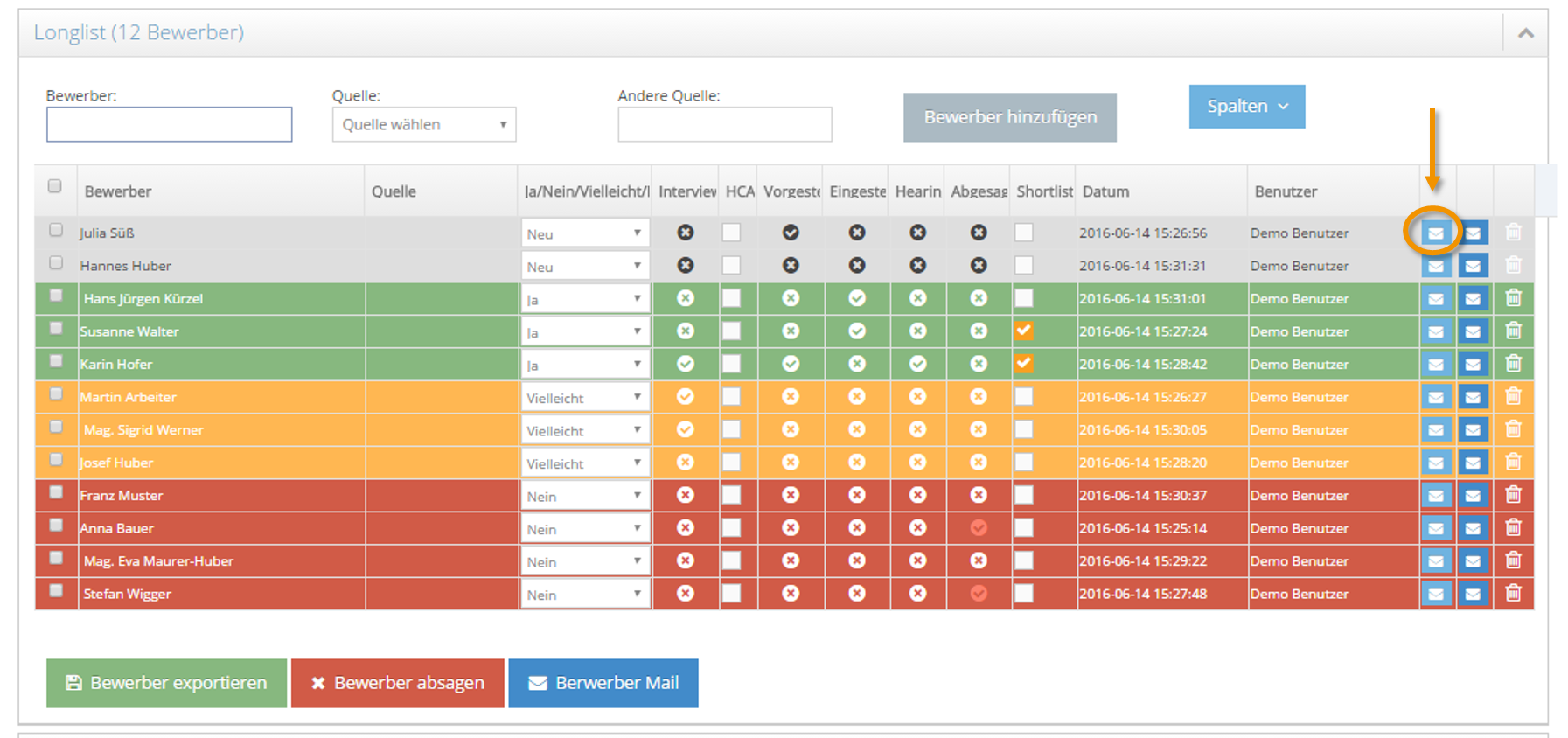Toggle Vorgestellt status icon for Hannes Huber
The width and height of the screenshot is (1568, 738).
click(791, 265)
